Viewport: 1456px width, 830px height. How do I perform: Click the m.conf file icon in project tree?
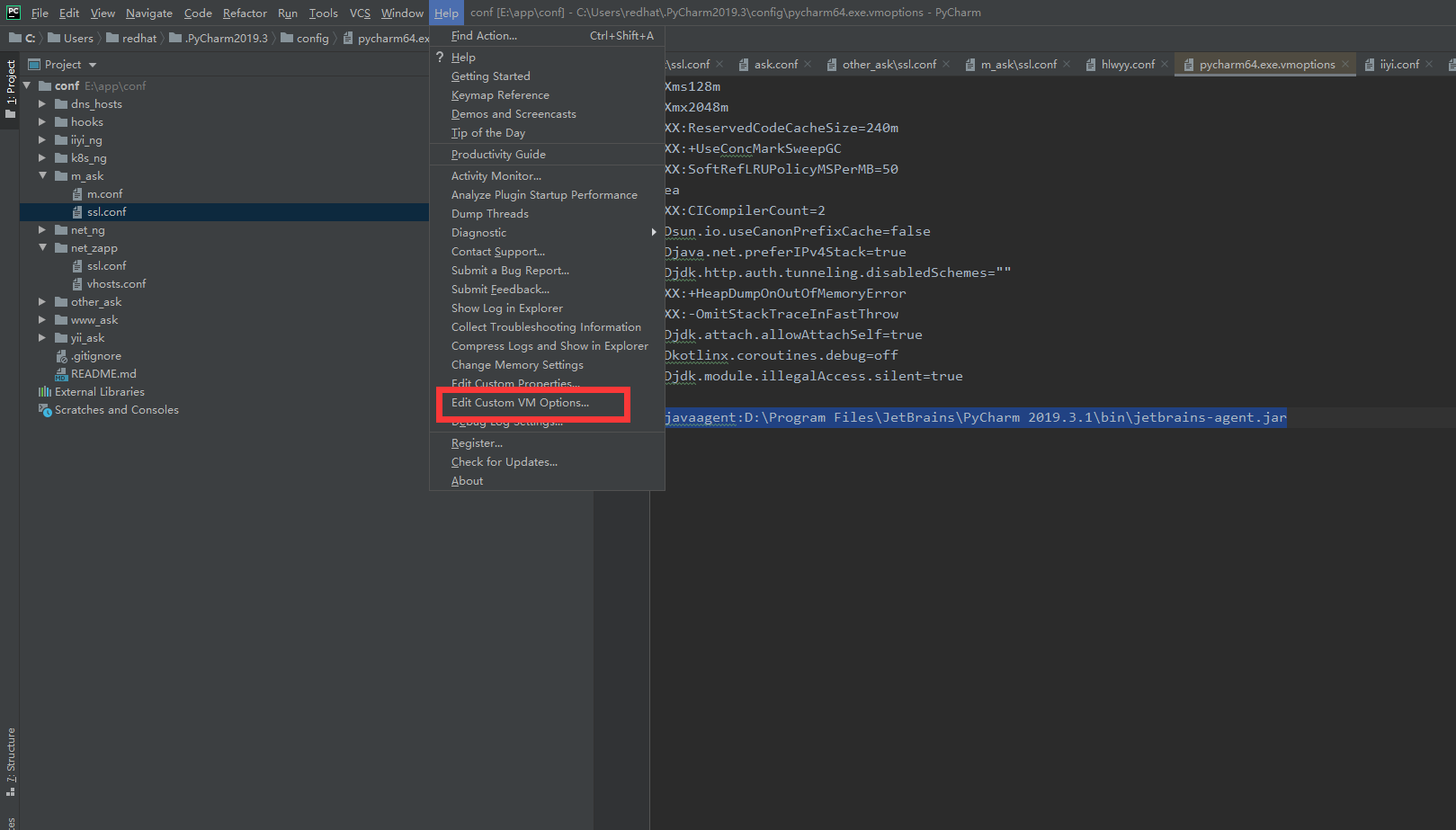[77, 194]
